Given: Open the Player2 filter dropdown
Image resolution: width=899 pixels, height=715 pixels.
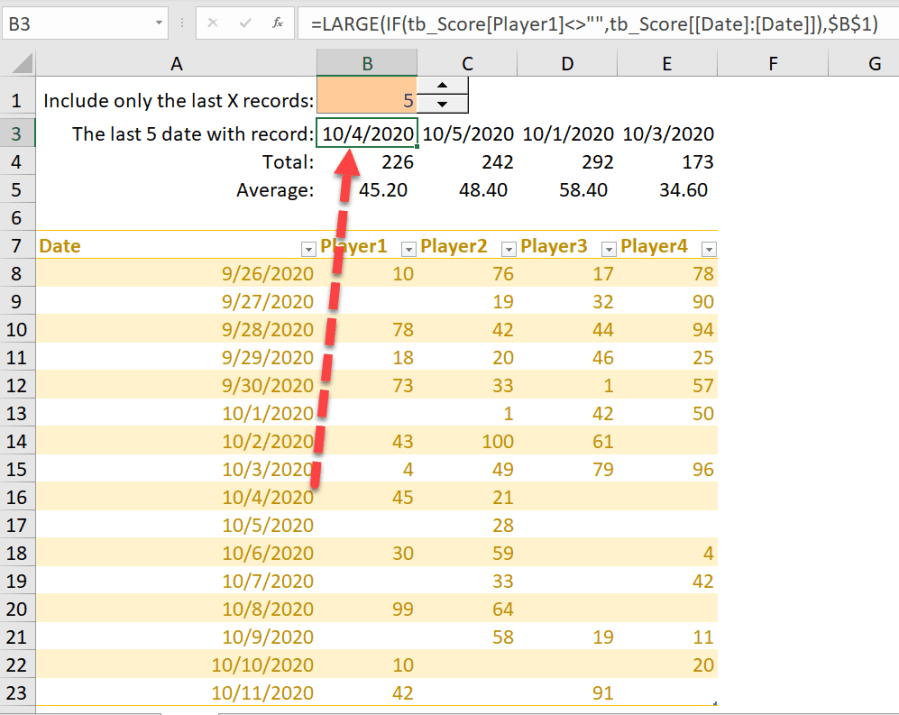Looking at the screenshot, I should pos(508,249).
